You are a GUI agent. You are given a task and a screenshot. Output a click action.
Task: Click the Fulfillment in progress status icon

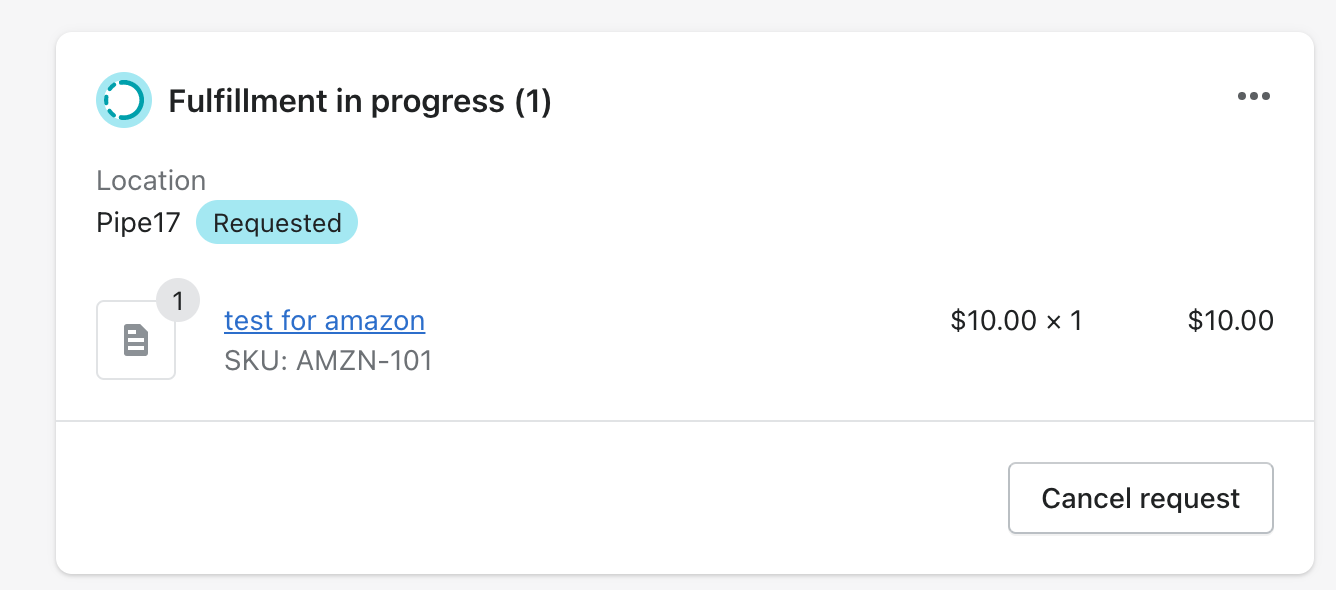coord(124,100)
